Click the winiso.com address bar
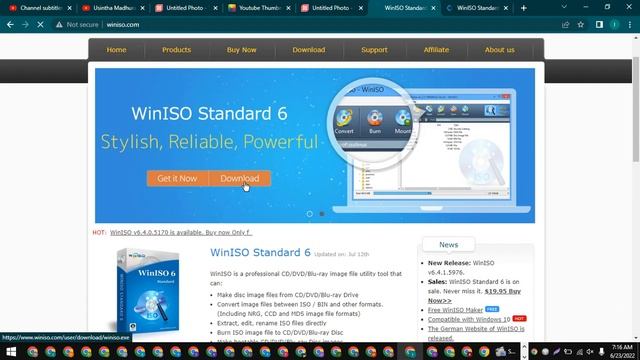Image resolution: width=640 pixels, height=360 pixels. pyautogui.click(x=310, y=24)
